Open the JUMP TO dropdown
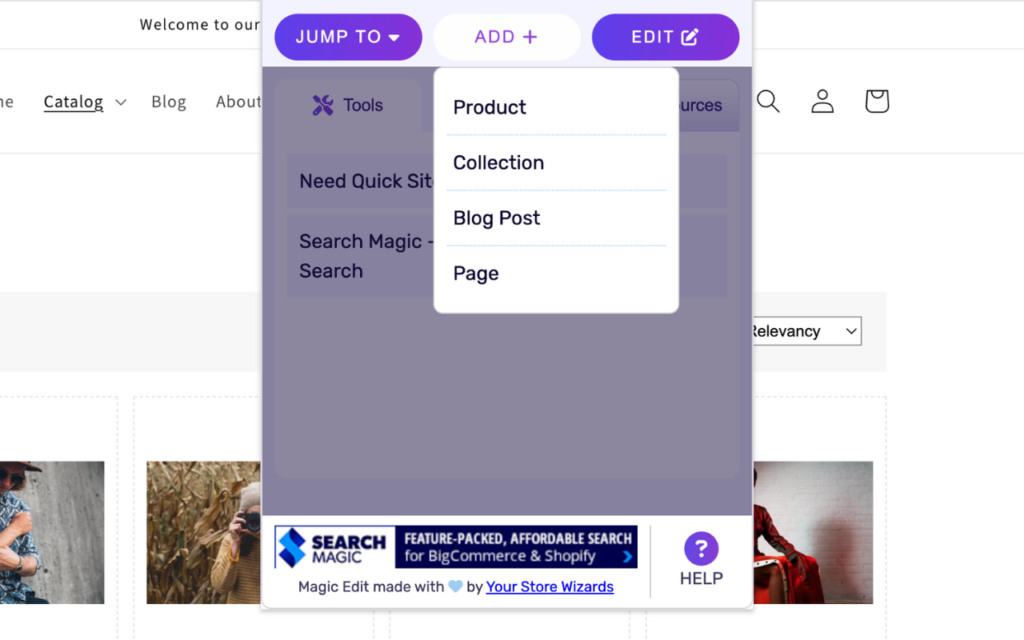 tap(348, 36)
